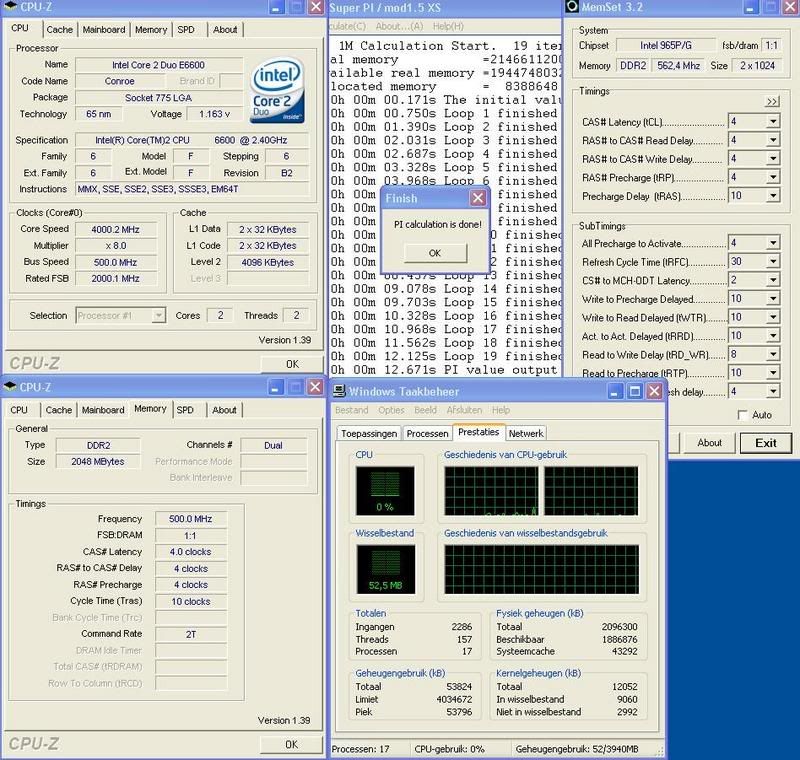This screenshot has height=760, width=800.
Task: Toggle the Auto checkbox in MemSet
Action: pyautogui.click(x=743, y=415)
